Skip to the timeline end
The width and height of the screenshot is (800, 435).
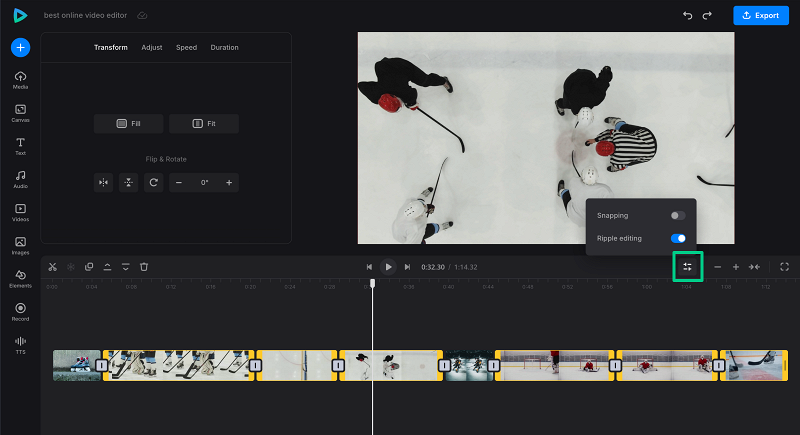click(407, 267)
